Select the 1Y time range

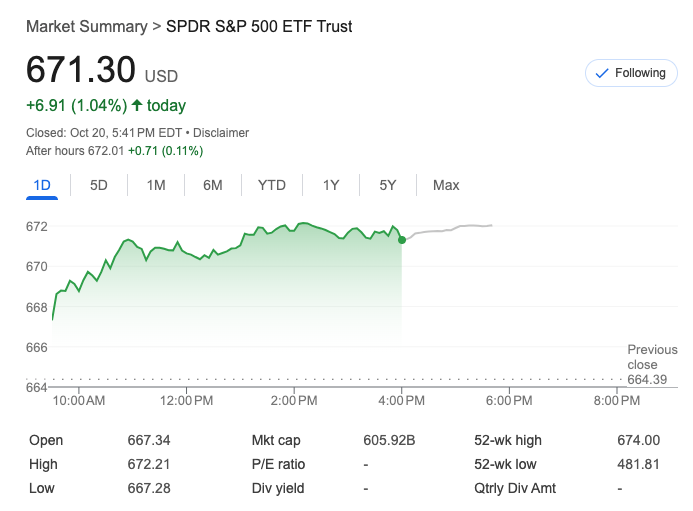click(x=331, y=185)
